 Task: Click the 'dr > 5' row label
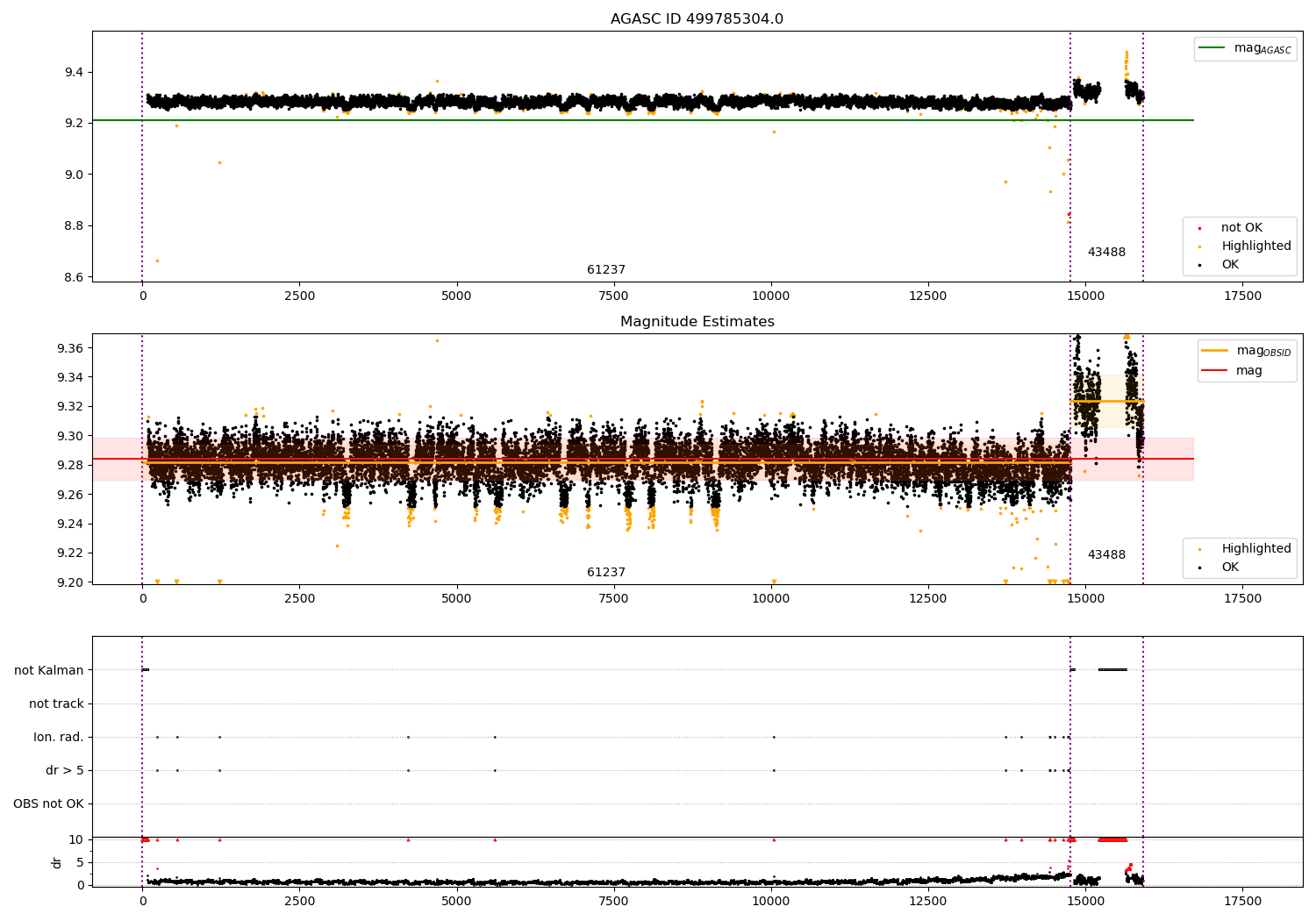coord(65,770)
